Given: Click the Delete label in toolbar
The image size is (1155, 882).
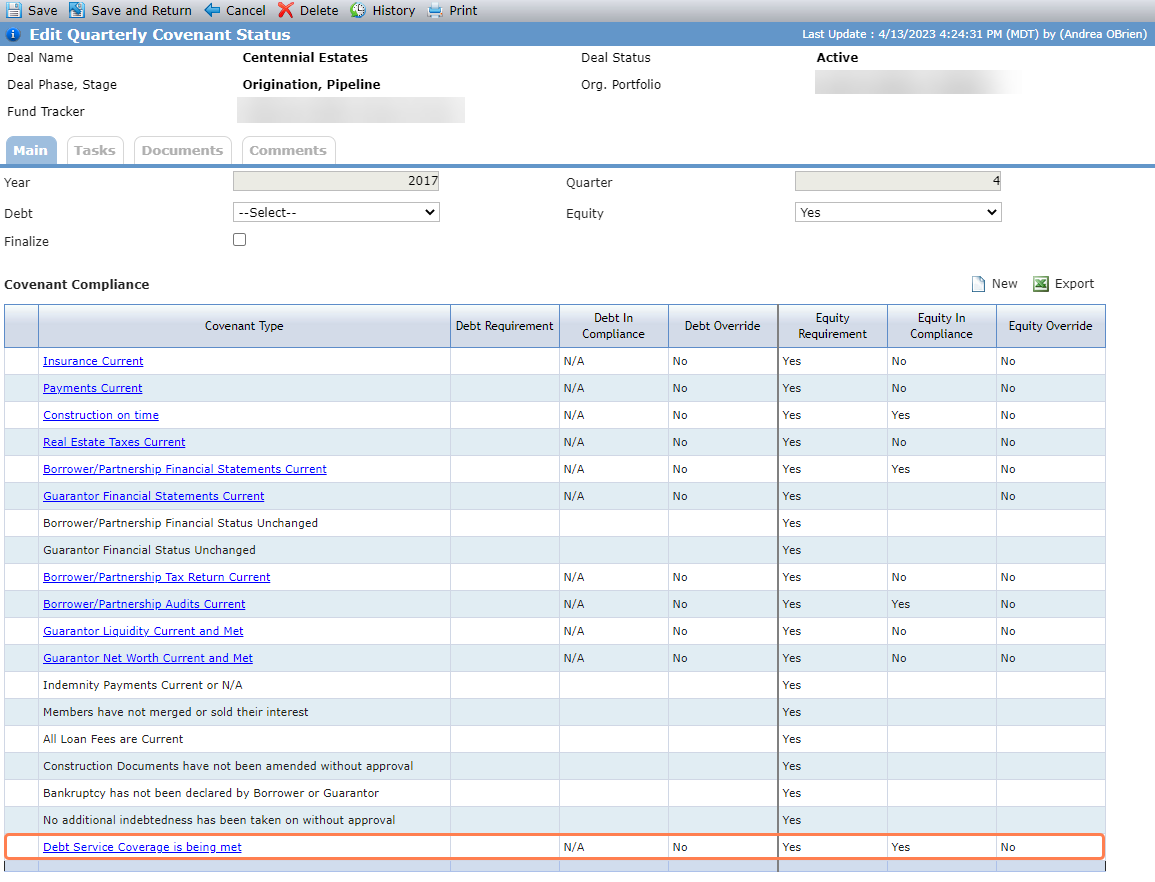Looking at the screenshot, I should [319, 10].
